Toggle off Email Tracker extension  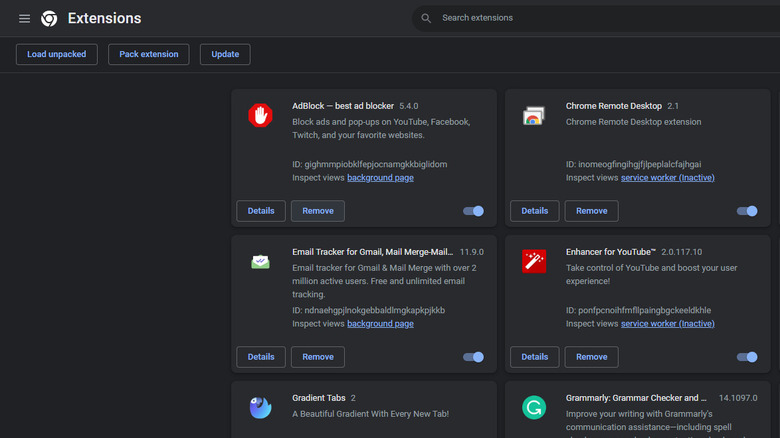click(474, 357)
